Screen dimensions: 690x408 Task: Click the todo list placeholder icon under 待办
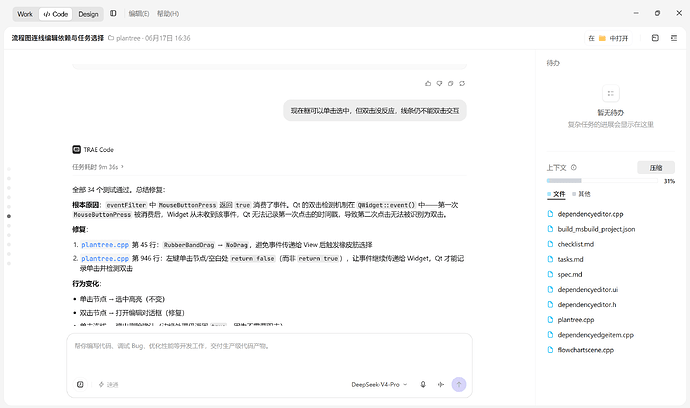[x=610, y=93]
